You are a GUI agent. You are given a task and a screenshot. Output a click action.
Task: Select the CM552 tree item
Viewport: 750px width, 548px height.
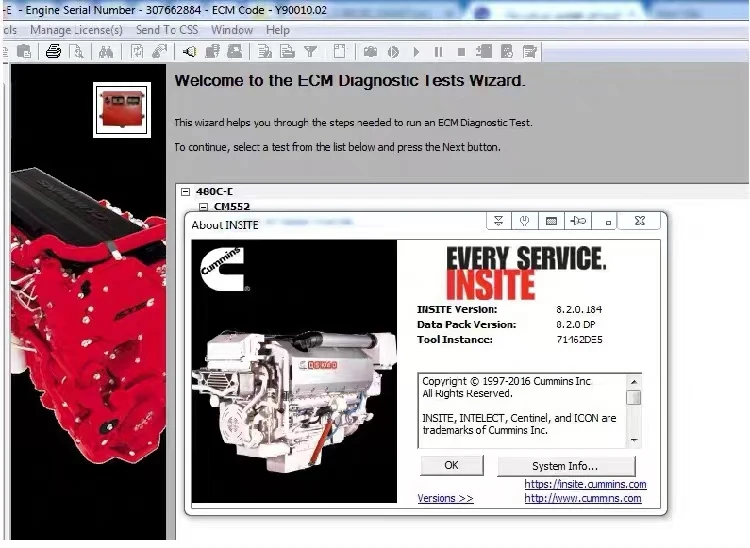click(232, 207)
